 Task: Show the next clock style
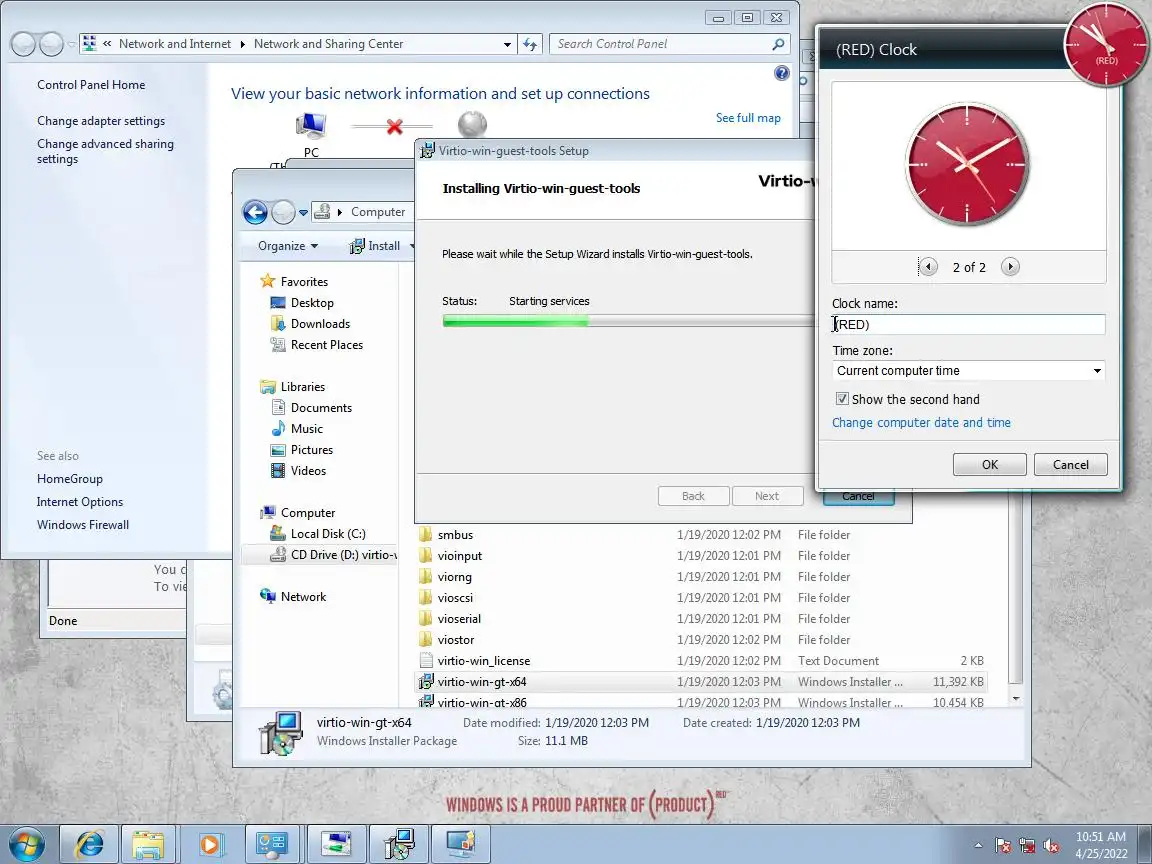pos(1010,267)
